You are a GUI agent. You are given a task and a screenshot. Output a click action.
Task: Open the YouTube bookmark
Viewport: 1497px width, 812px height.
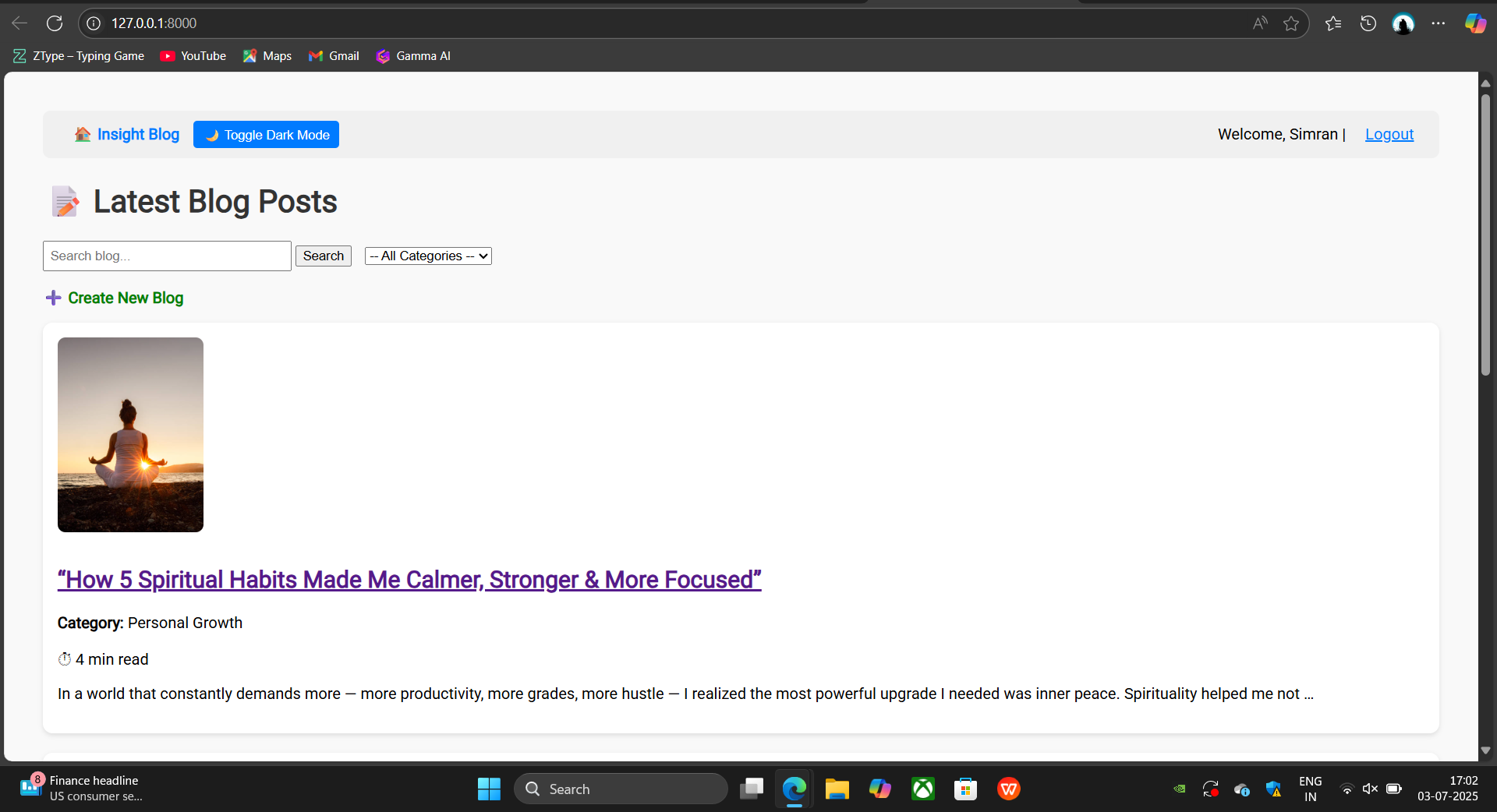tap(193, 56)
